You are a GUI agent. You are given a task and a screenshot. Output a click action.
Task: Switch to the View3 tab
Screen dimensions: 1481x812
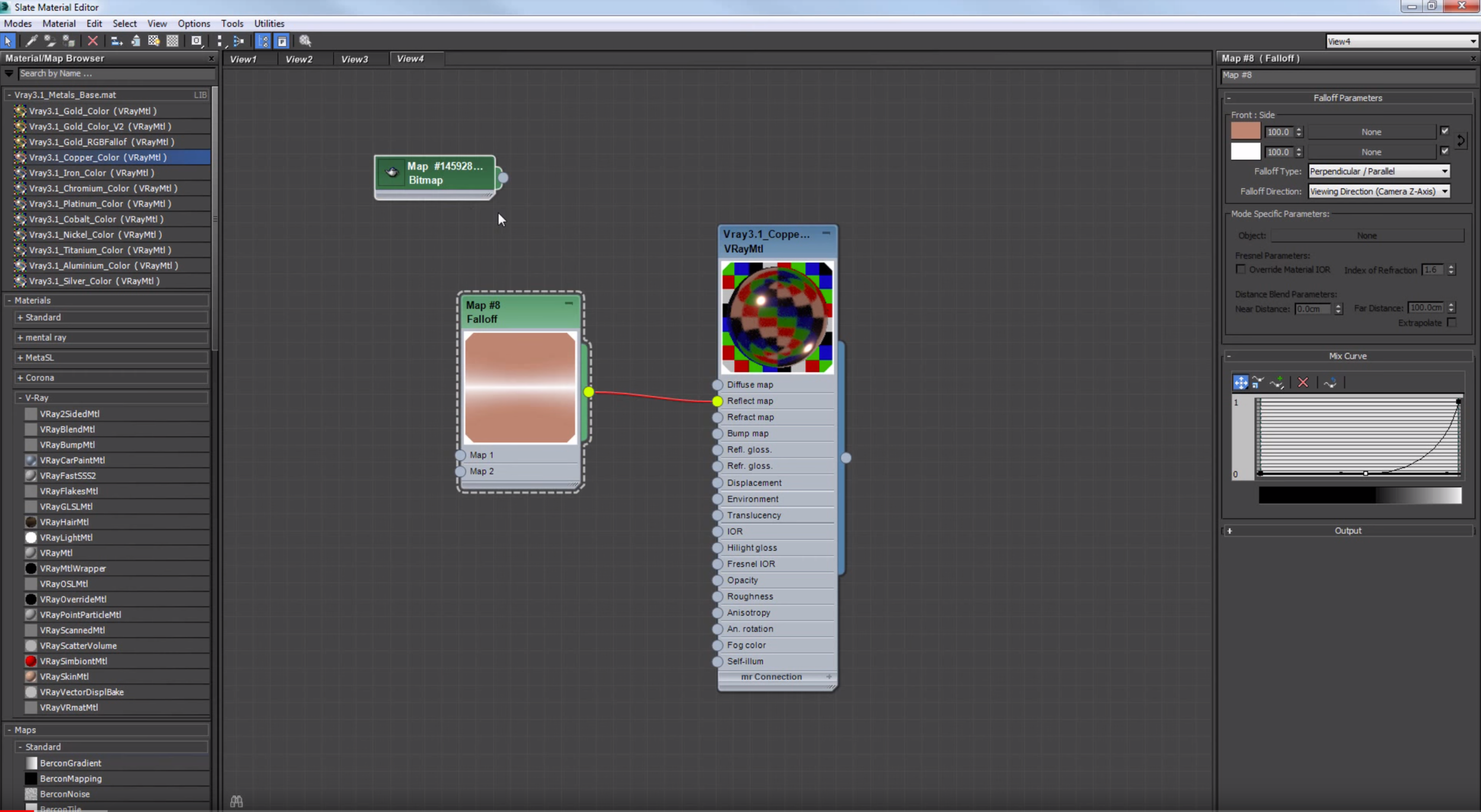(x=354, y=59)
